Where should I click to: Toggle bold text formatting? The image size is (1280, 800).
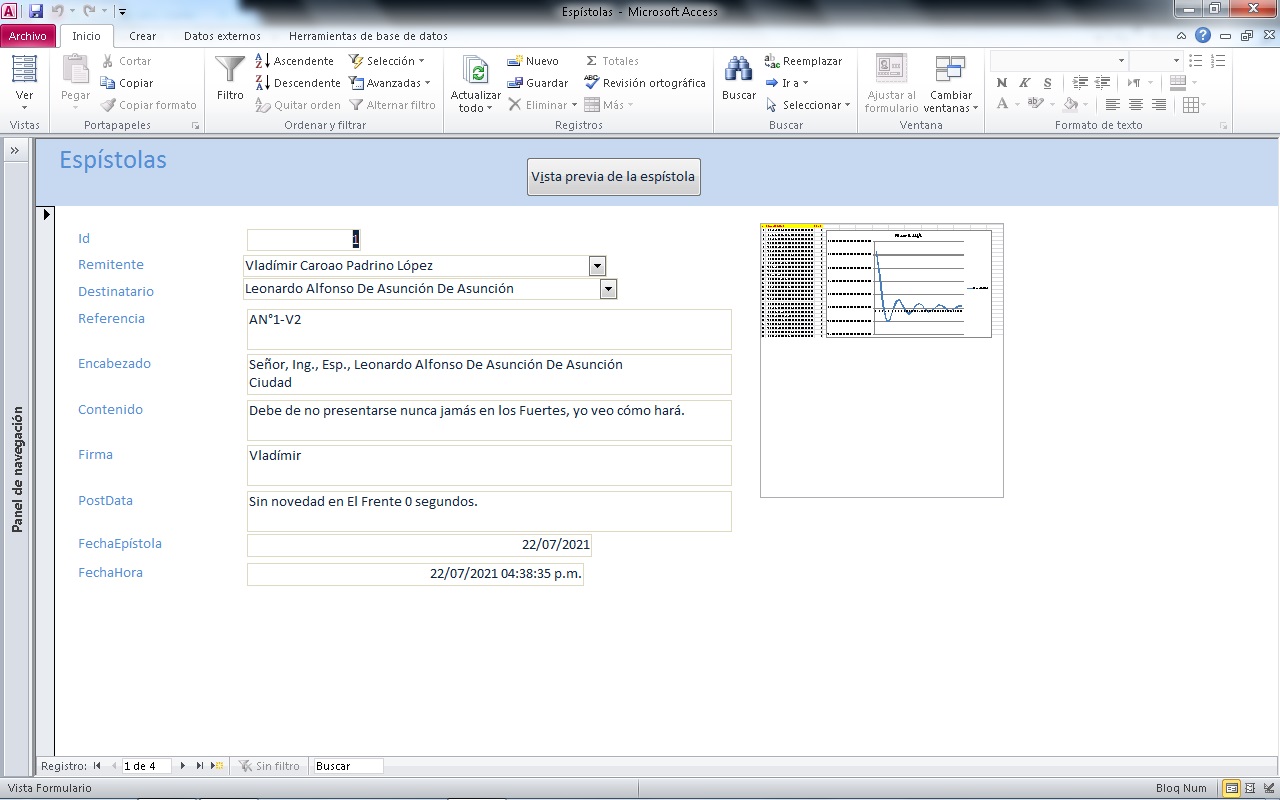1002,83
